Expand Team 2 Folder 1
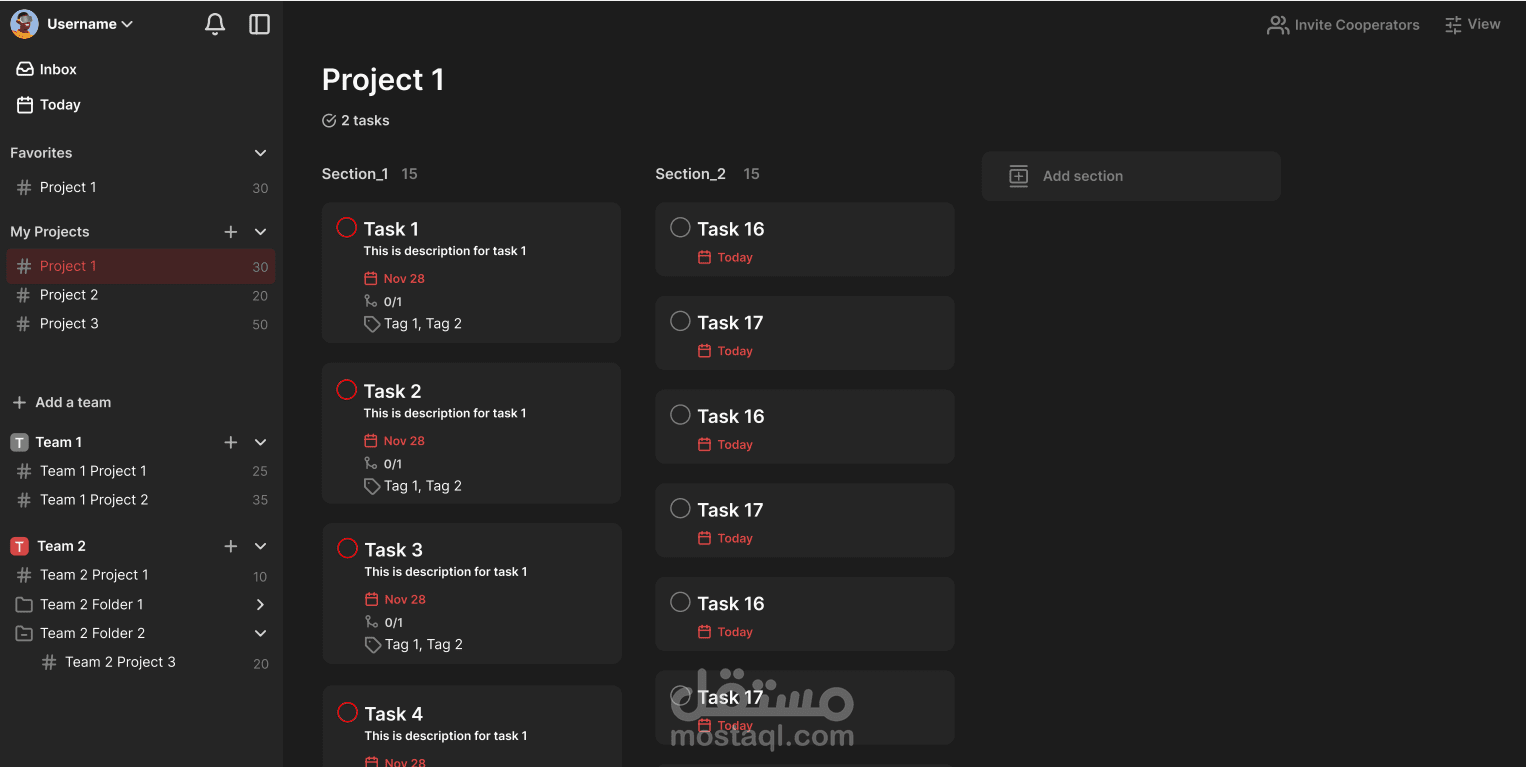This screenshot has height=767, width=1526. pos(259,604)
